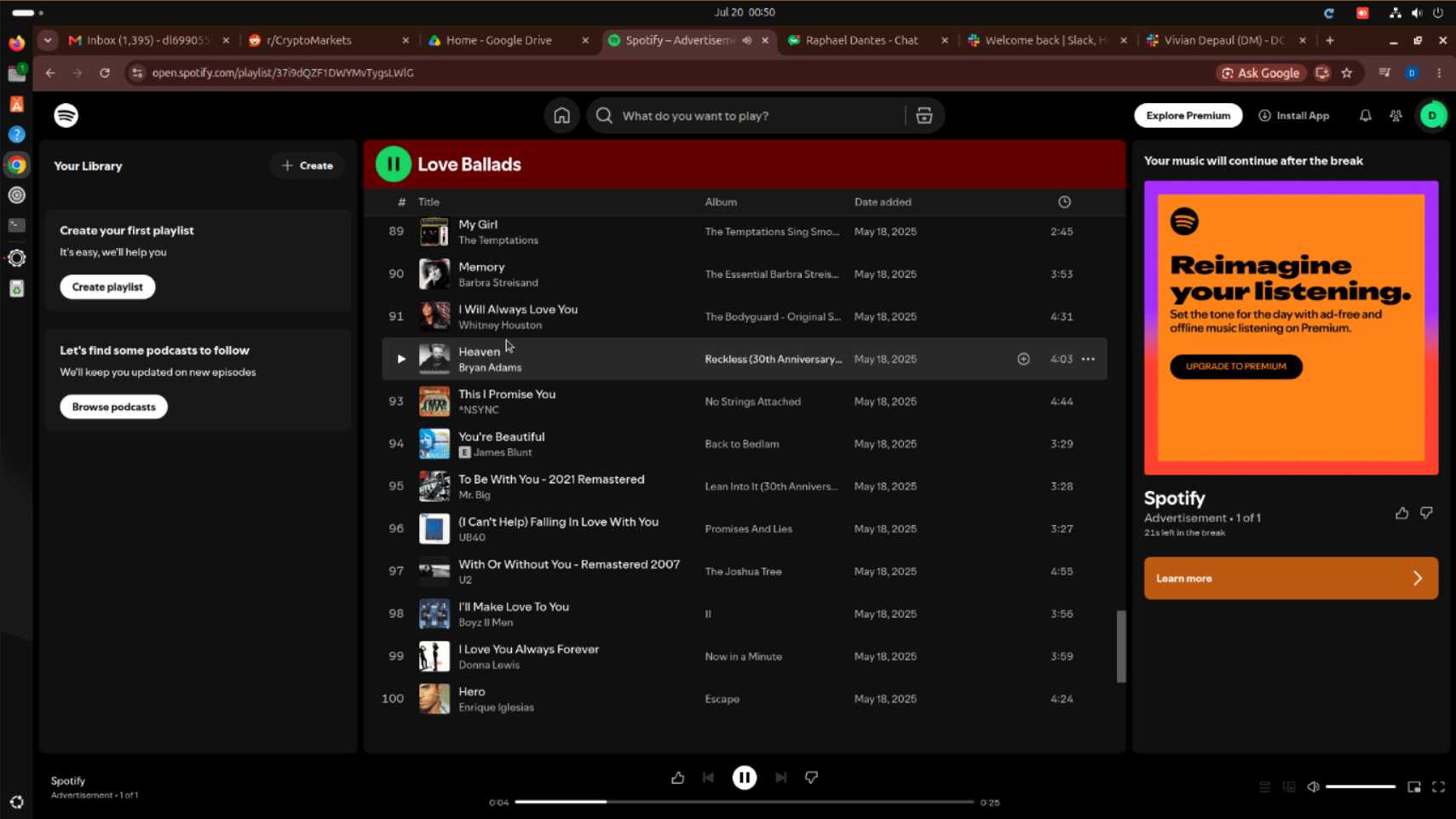
Task: Open the Browse icon beside the search box
Action: [x=924, y=116]
